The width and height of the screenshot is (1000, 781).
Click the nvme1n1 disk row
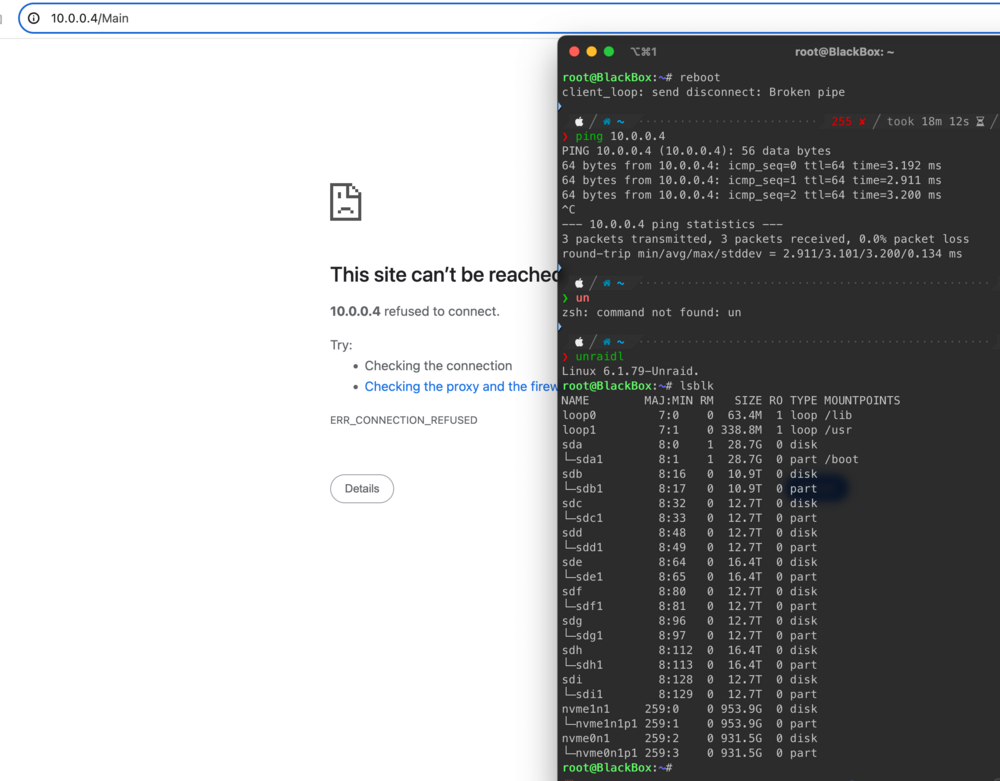coord(689,708)
